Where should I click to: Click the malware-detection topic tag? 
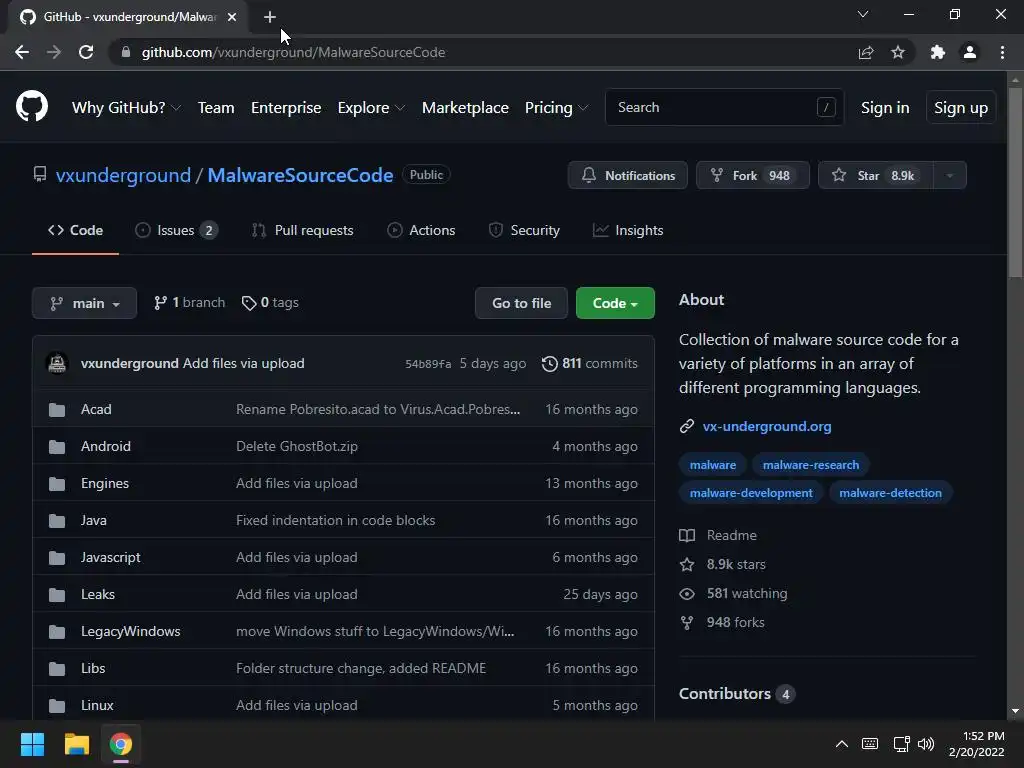click(x=890, y=493)
